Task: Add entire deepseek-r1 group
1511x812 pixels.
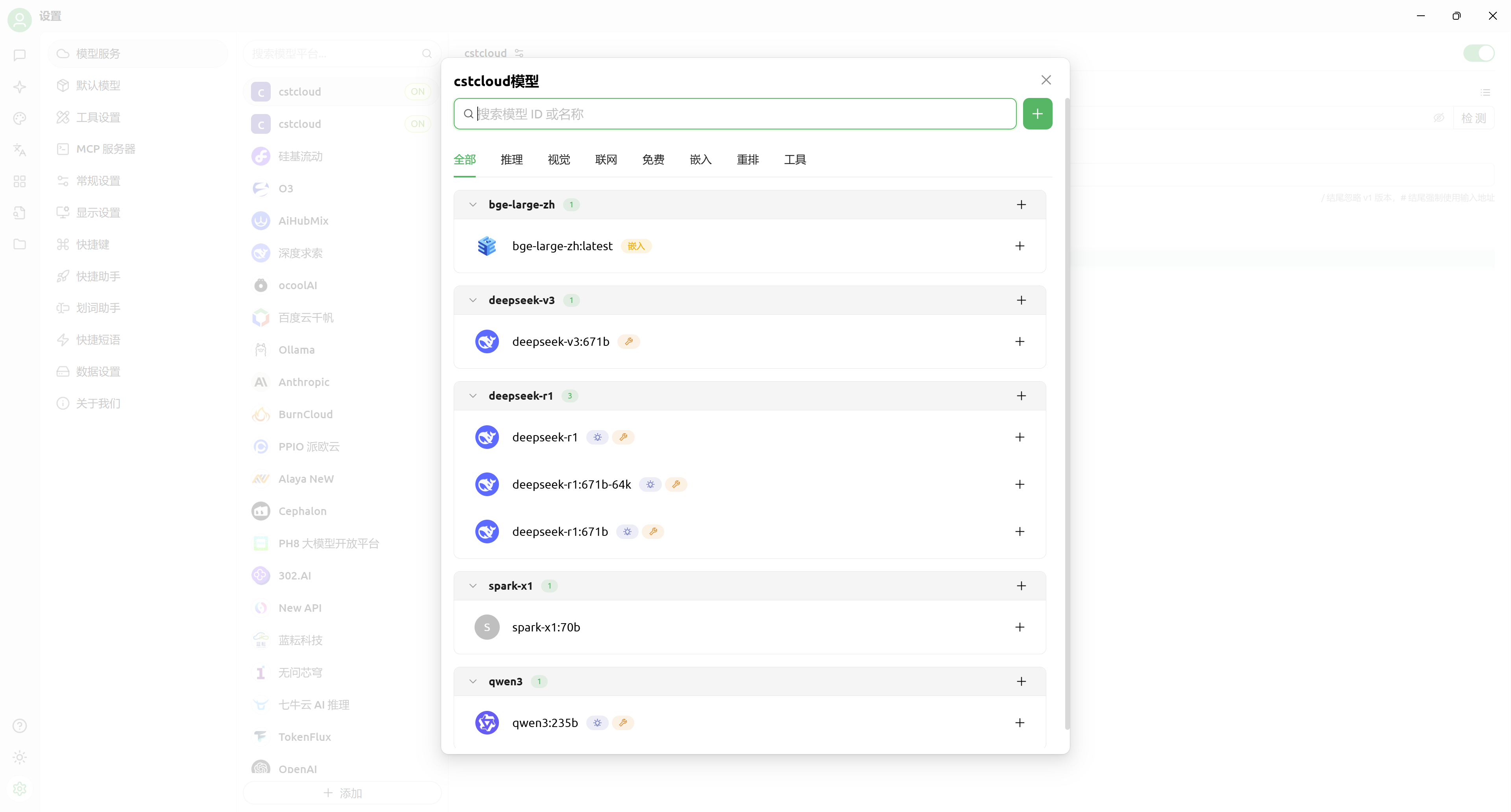Action: point(1021,396)
